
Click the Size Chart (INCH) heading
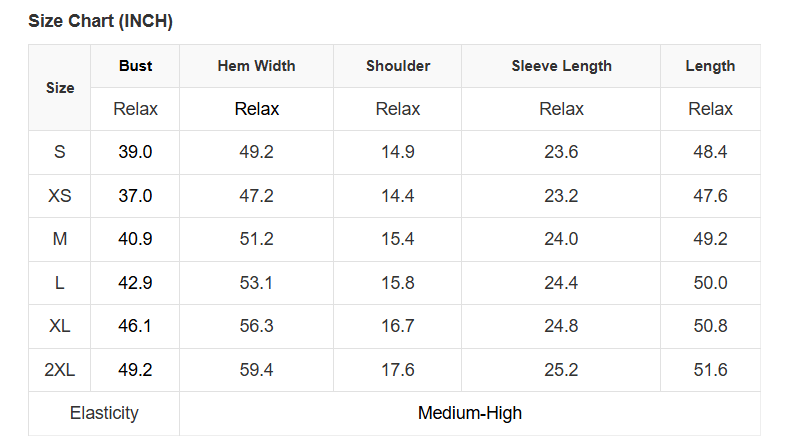tap(100, 21)
